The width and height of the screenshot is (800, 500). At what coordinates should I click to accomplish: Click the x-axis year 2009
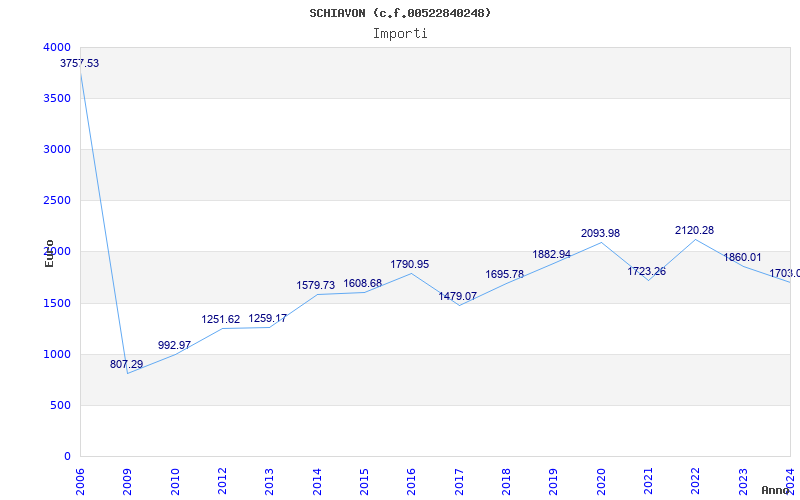coord(128,482)
